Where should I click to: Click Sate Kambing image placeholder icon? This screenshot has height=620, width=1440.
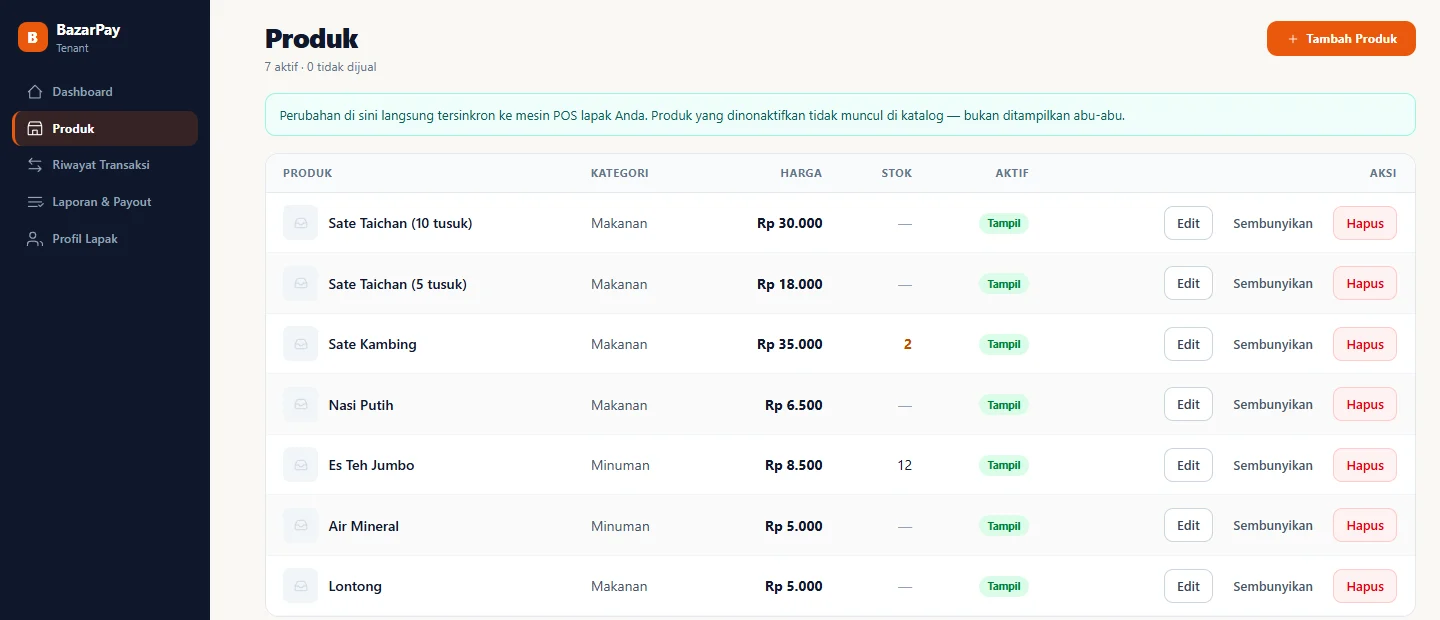300,344
